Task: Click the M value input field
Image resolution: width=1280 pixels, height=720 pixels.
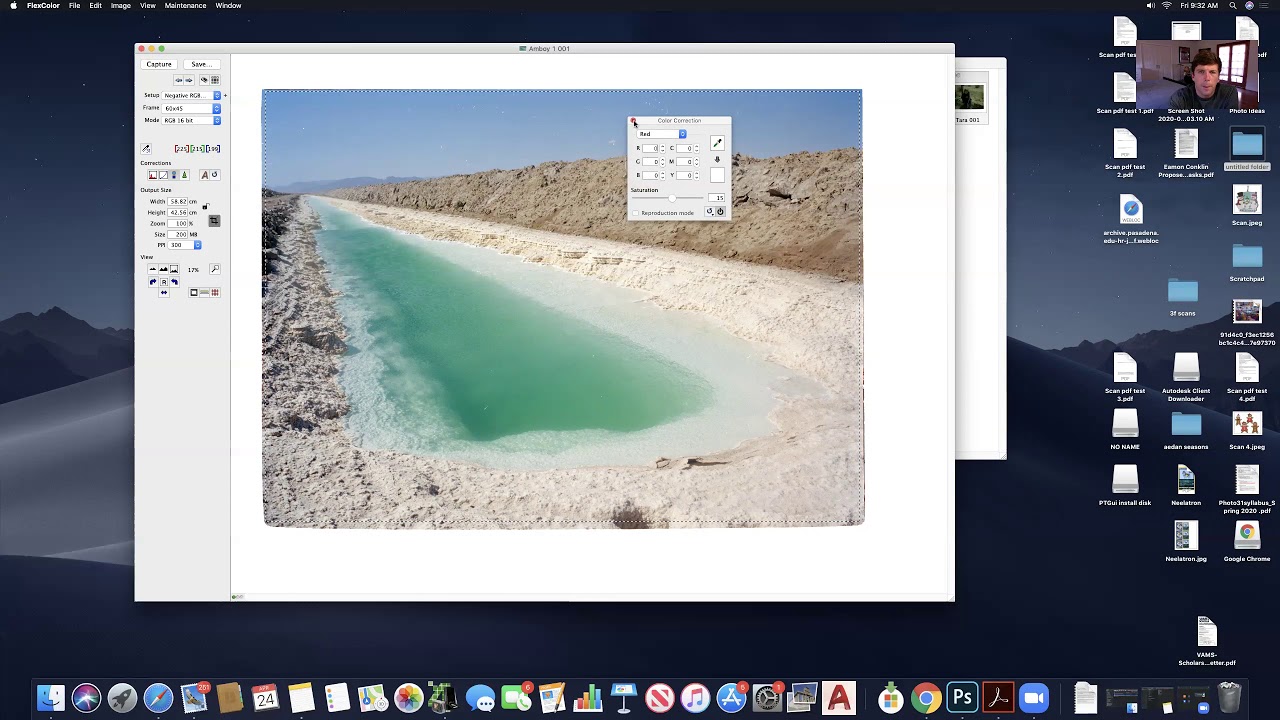Action: pyautogui.click(x=684, y=162)
